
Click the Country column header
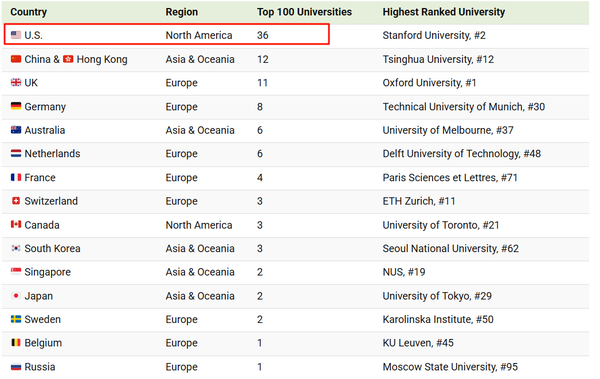29,12
